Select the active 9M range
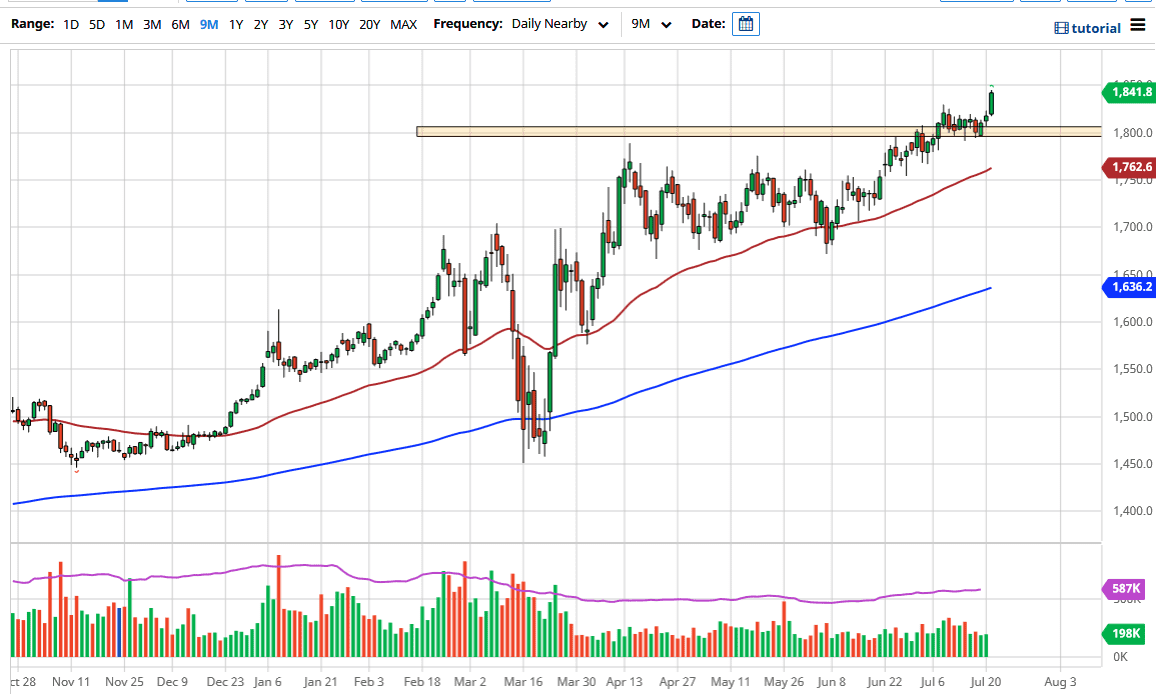1156x699 pixels. (x=209, y=24)
